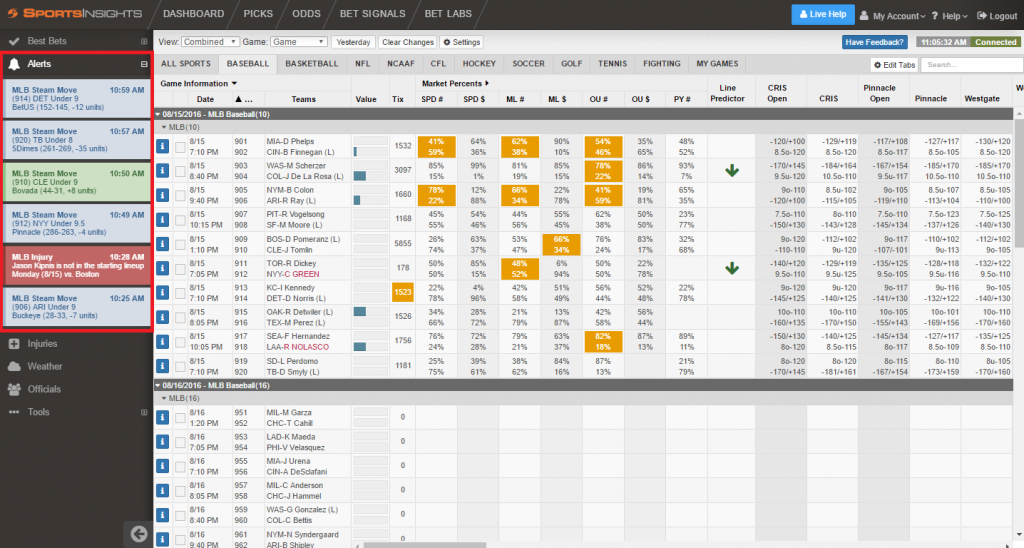Open the Settings button
The image size is (1024, 548).
[461, 42]
